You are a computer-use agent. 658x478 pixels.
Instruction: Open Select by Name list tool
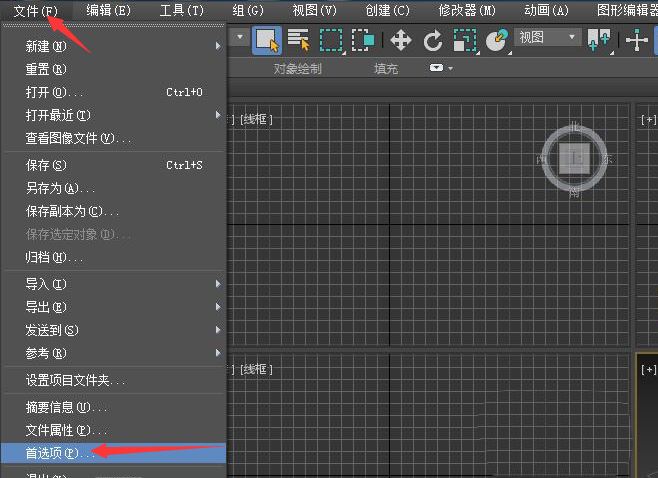(x=298, y=39)
